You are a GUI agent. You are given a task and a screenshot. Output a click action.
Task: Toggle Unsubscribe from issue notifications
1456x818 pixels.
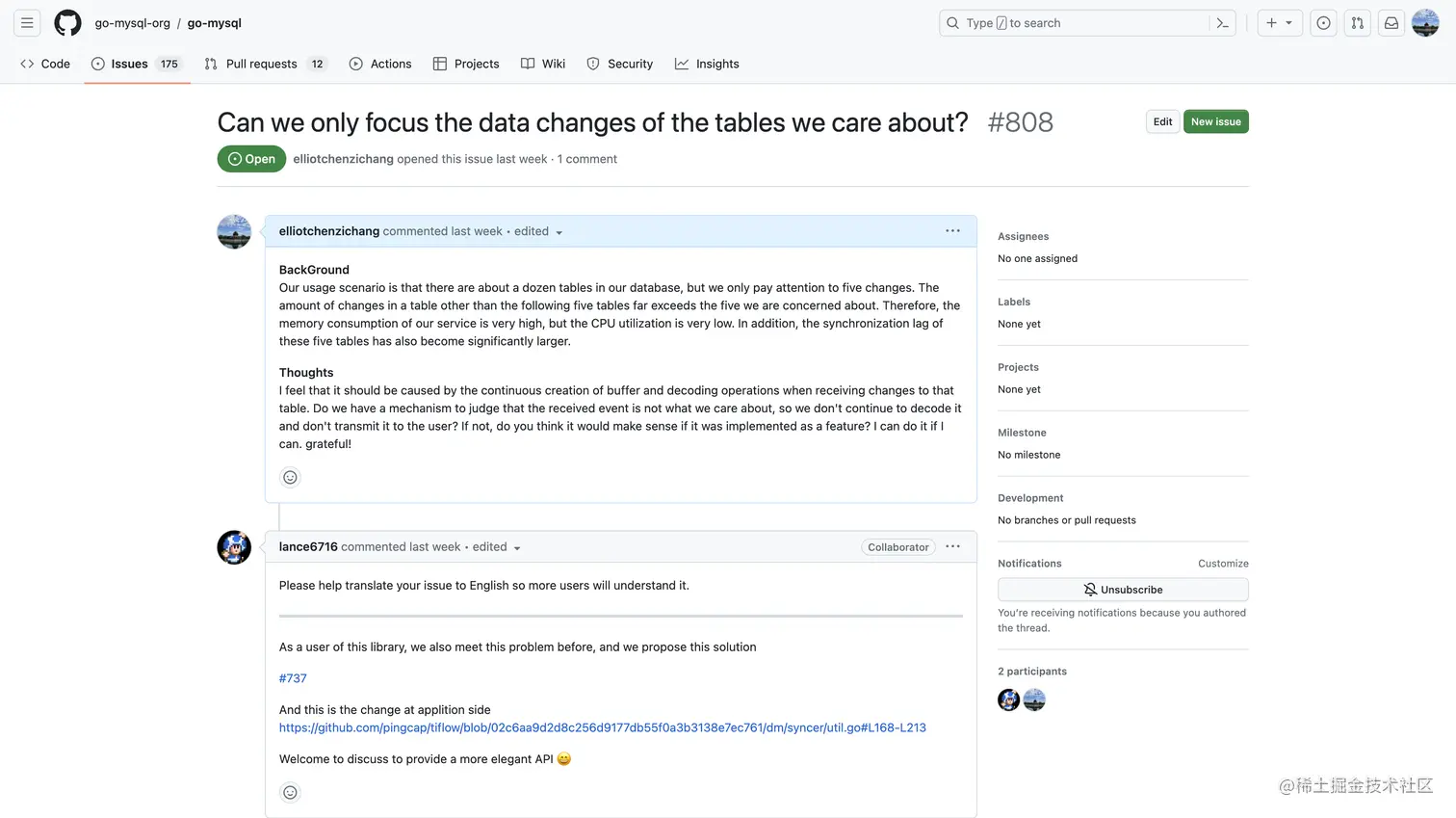coord(1123,590)
